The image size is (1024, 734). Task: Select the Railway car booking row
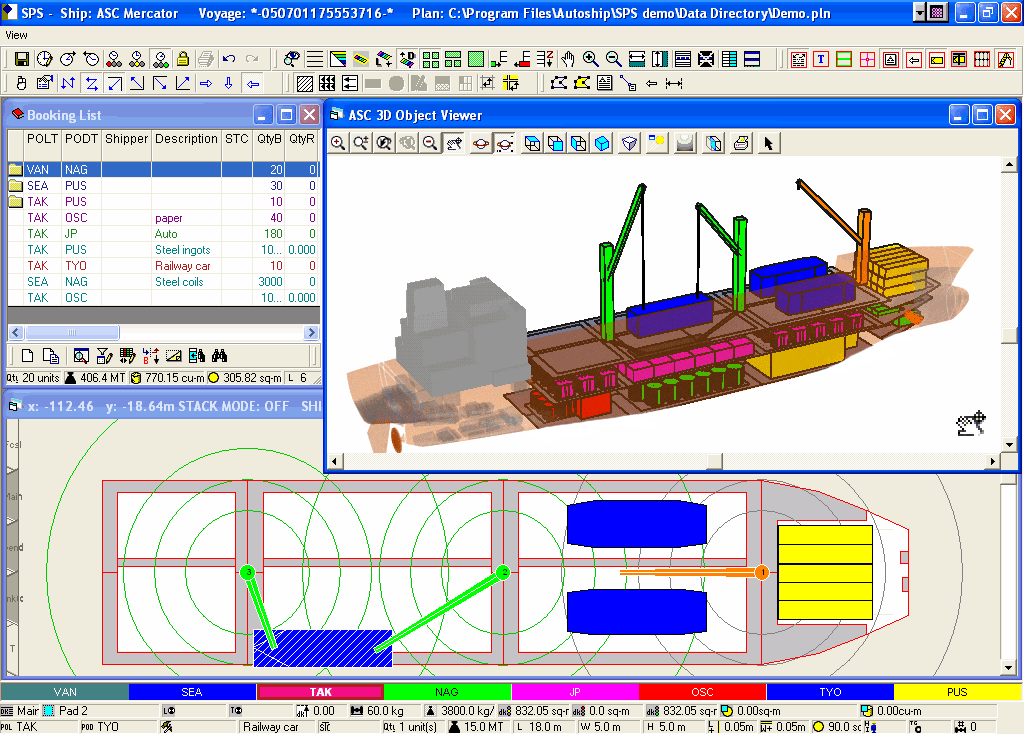point(182,266)
